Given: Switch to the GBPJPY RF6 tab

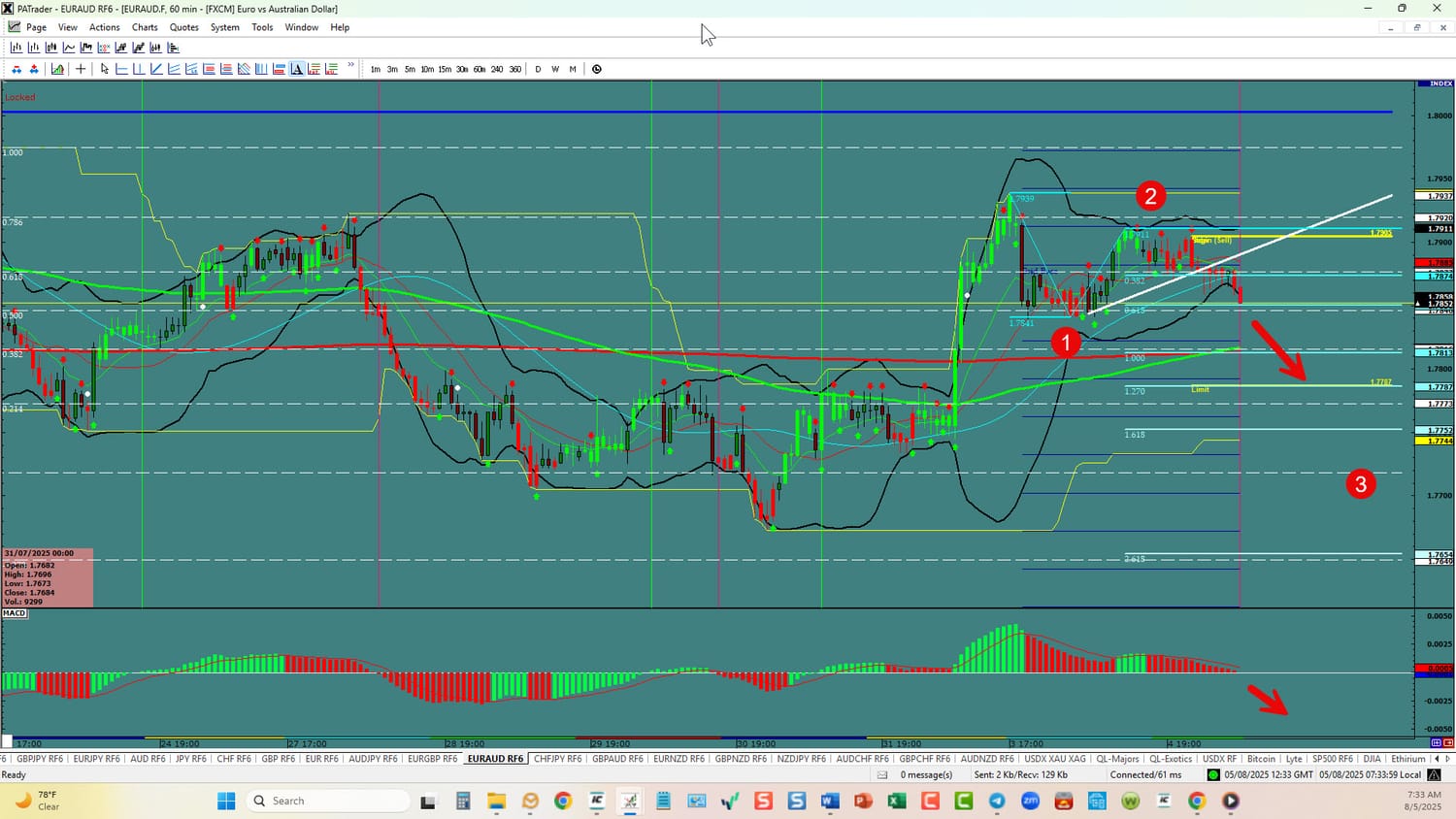Looking at the screenshot, I should [x=40, y=759].
